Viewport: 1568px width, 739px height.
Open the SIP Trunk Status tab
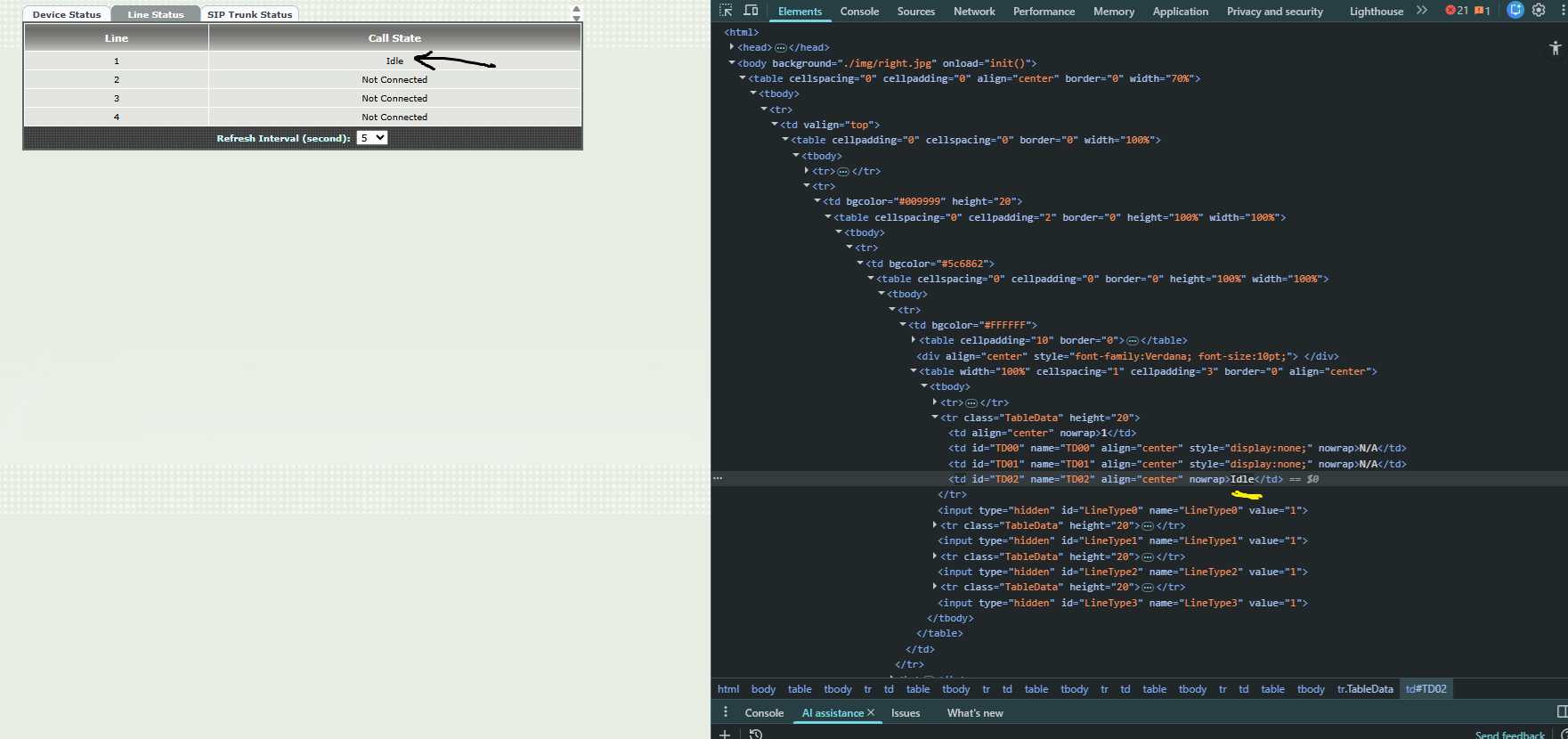tap(249, 14)
